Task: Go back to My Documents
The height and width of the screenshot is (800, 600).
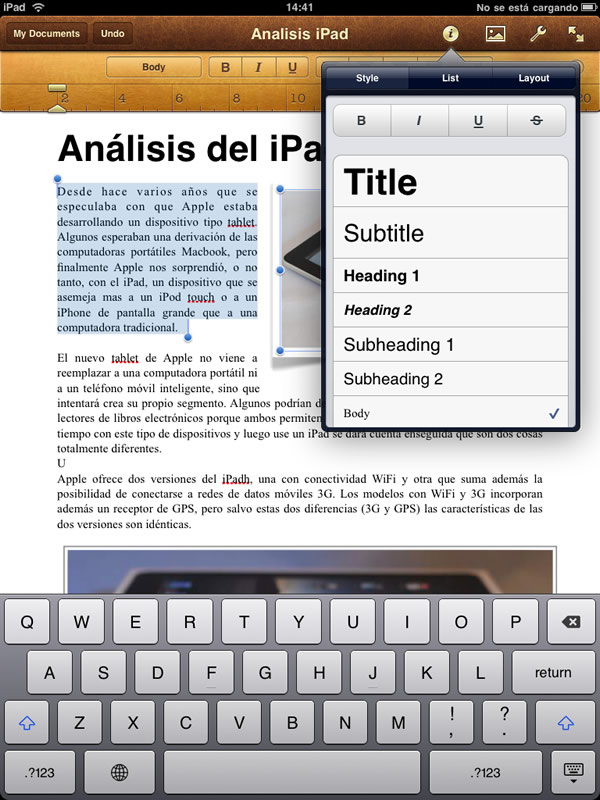Action: (x=46, y=34)
